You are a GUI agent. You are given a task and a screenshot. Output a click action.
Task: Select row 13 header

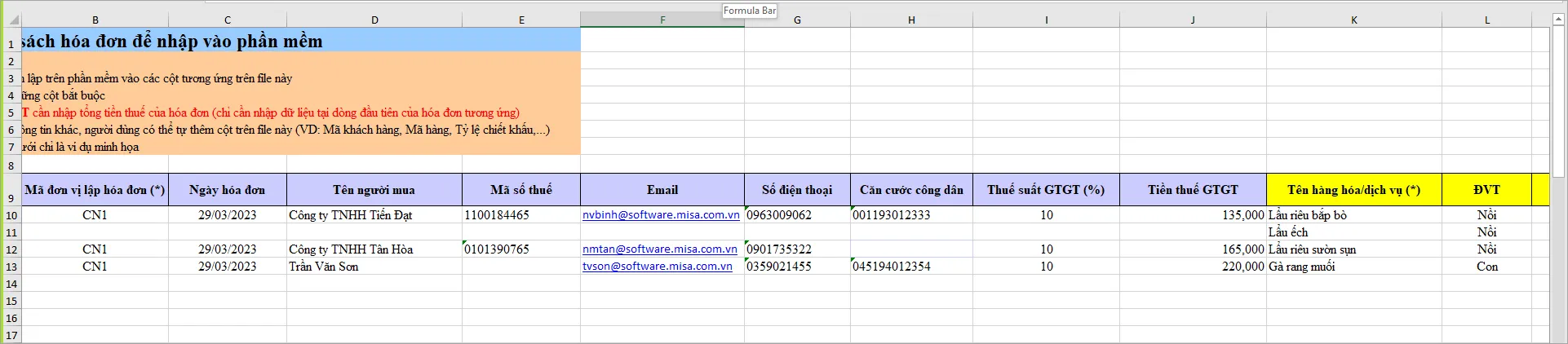coord(11,267)
